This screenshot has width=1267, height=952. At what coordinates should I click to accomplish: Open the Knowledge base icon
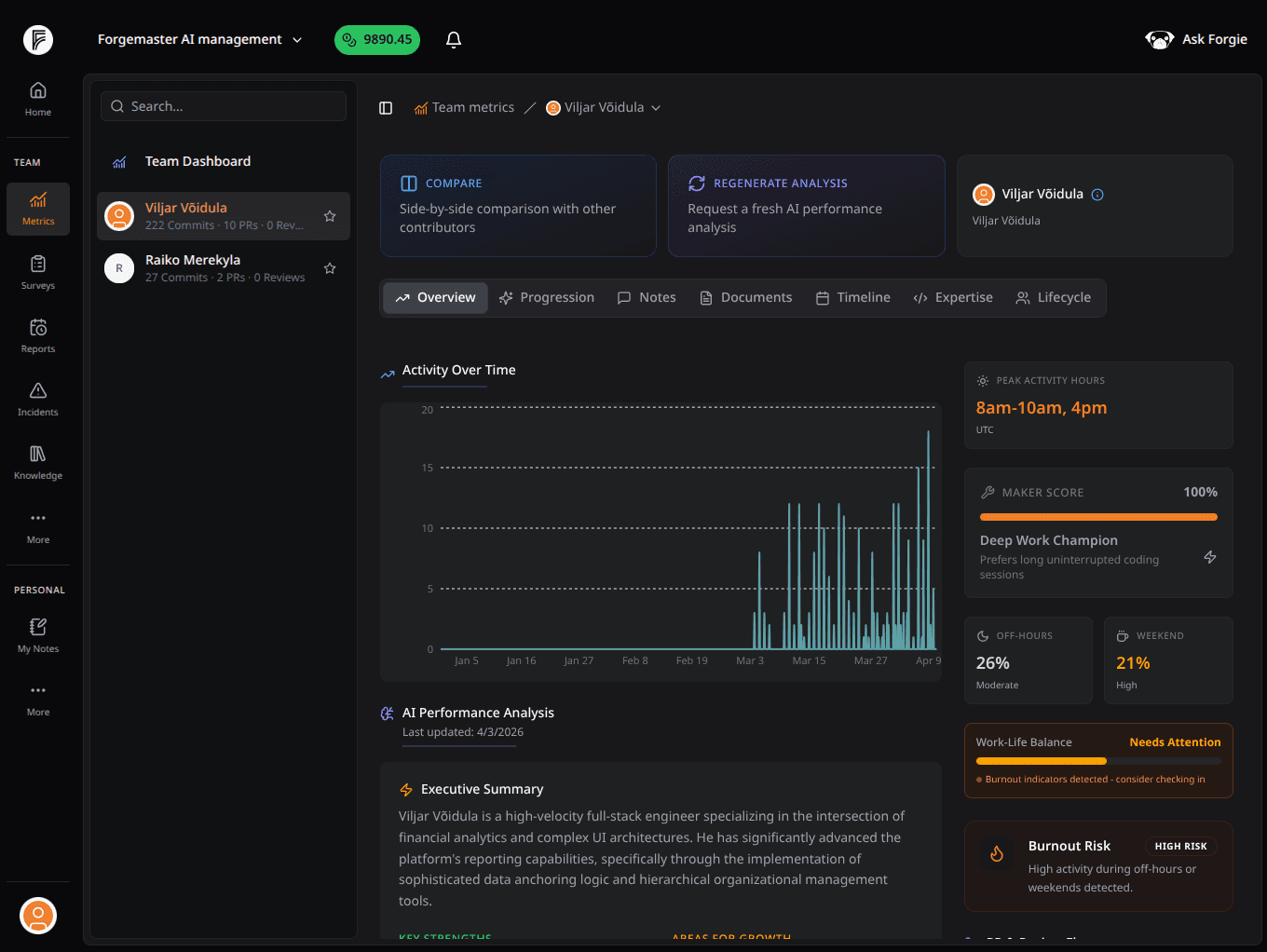[37, 462]
